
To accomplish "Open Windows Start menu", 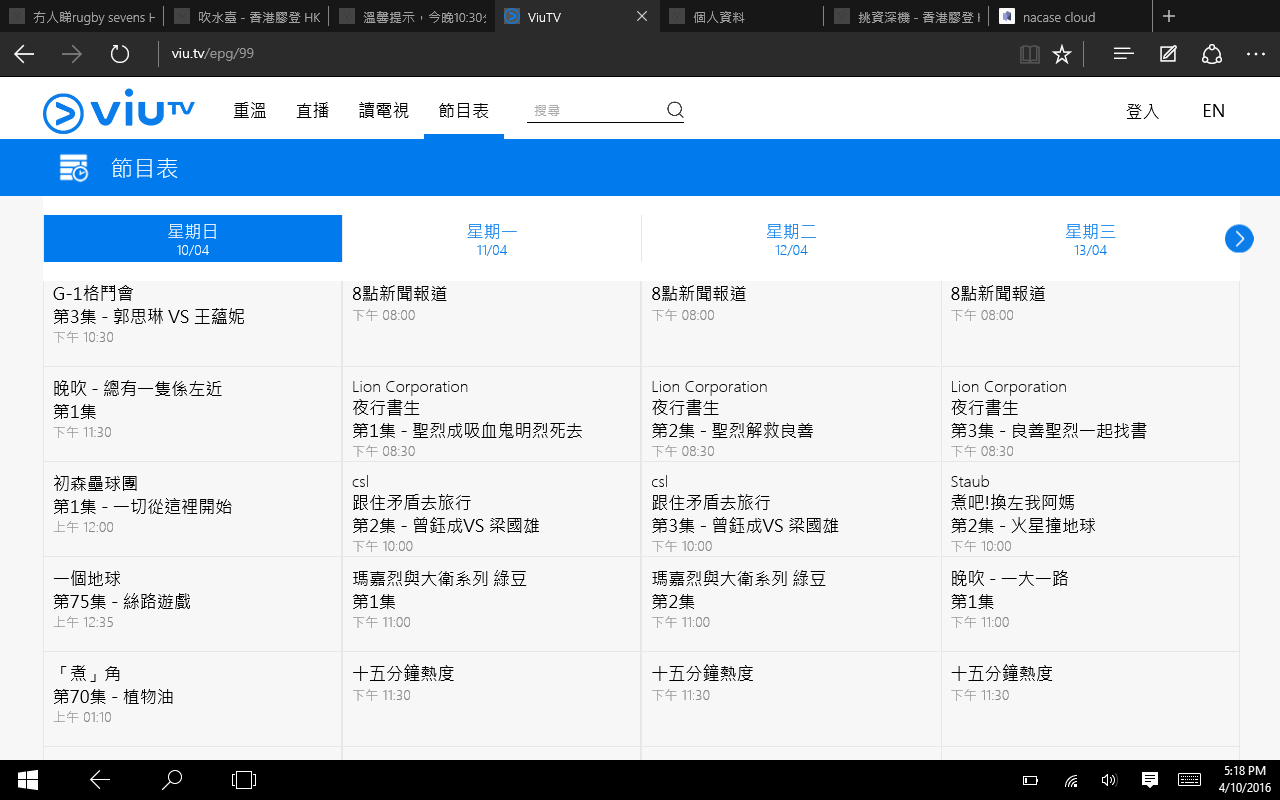I will click(27, 780).
